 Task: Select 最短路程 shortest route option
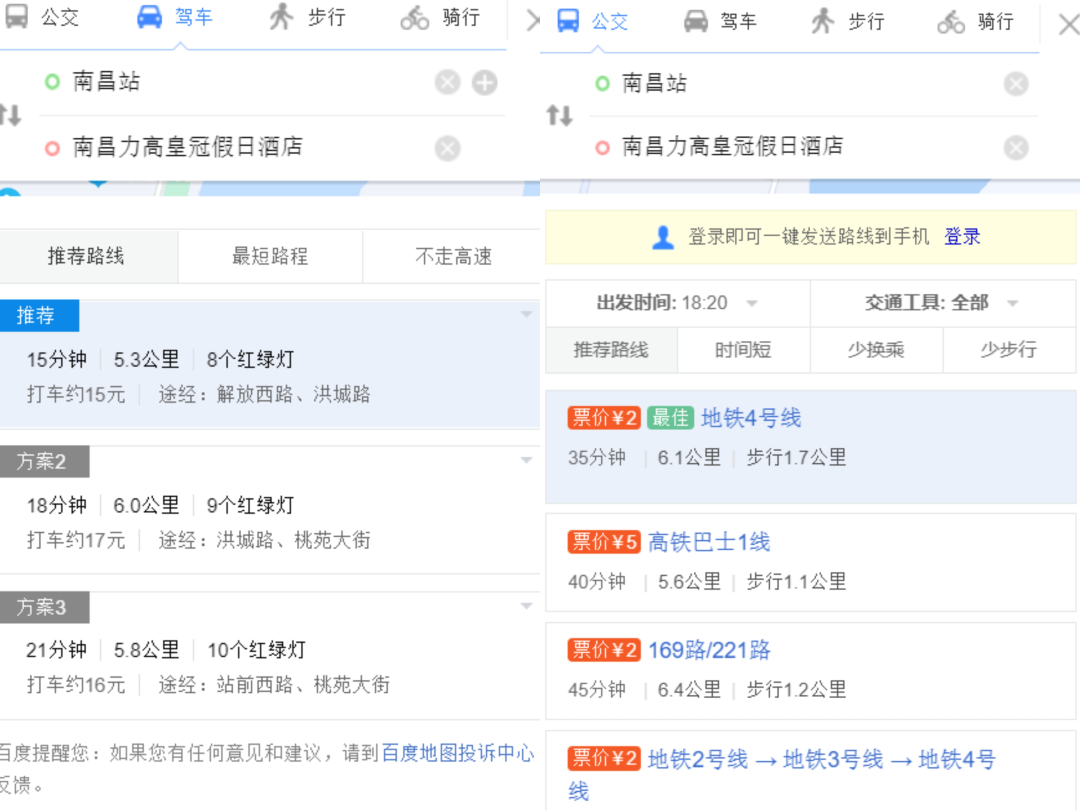pos(270,256)
